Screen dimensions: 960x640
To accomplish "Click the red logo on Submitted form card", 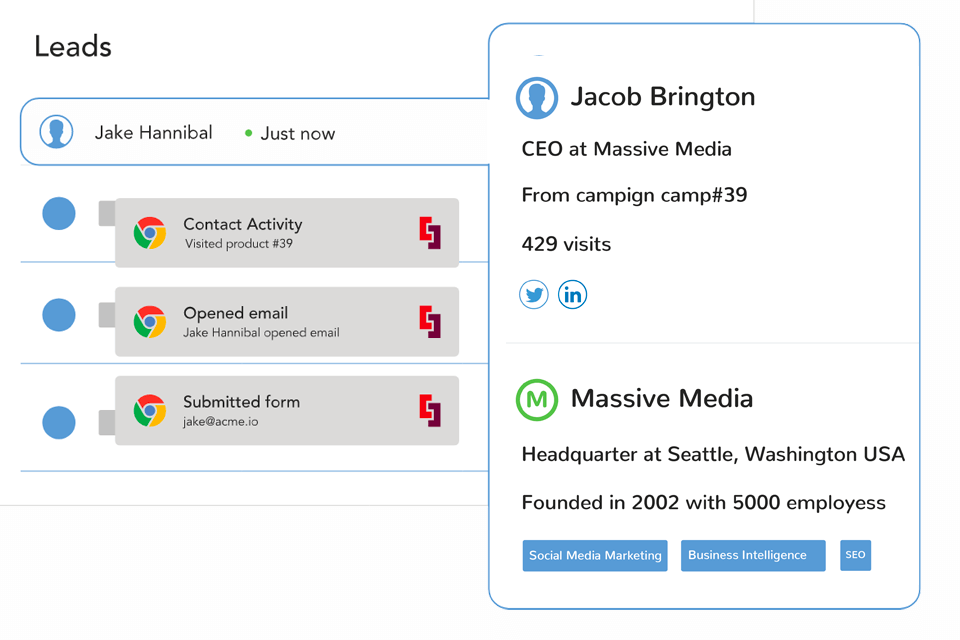I will (430, 411).
